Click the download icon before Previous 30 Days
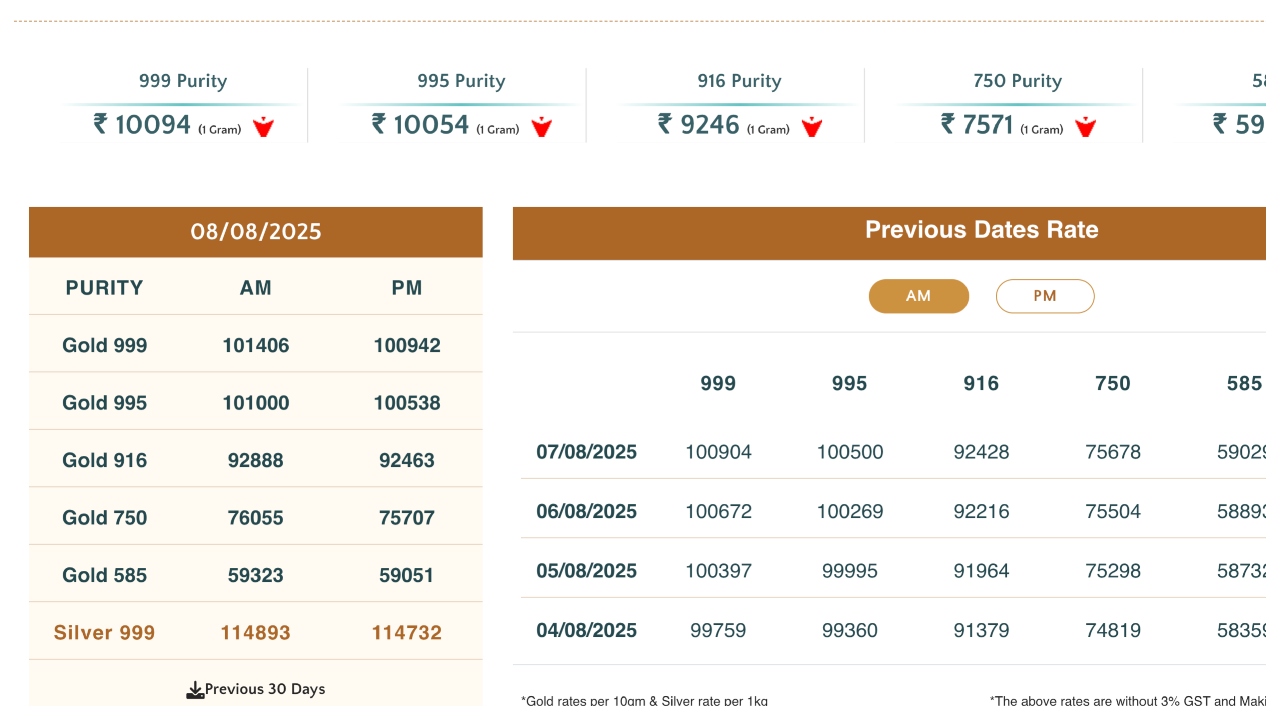The image size is (1280, 720). (x=195, y=690)
